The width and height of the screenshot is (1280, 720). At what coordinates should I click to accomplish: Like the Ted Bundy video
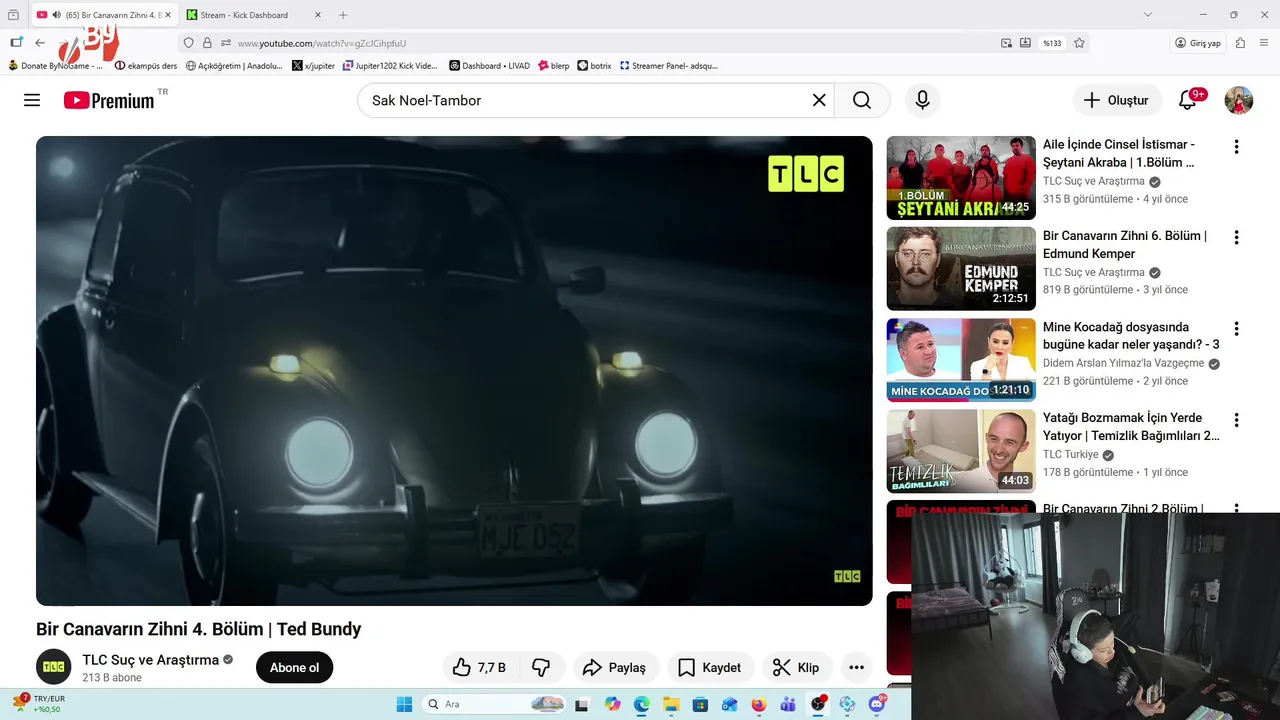[x=479, y=667]
